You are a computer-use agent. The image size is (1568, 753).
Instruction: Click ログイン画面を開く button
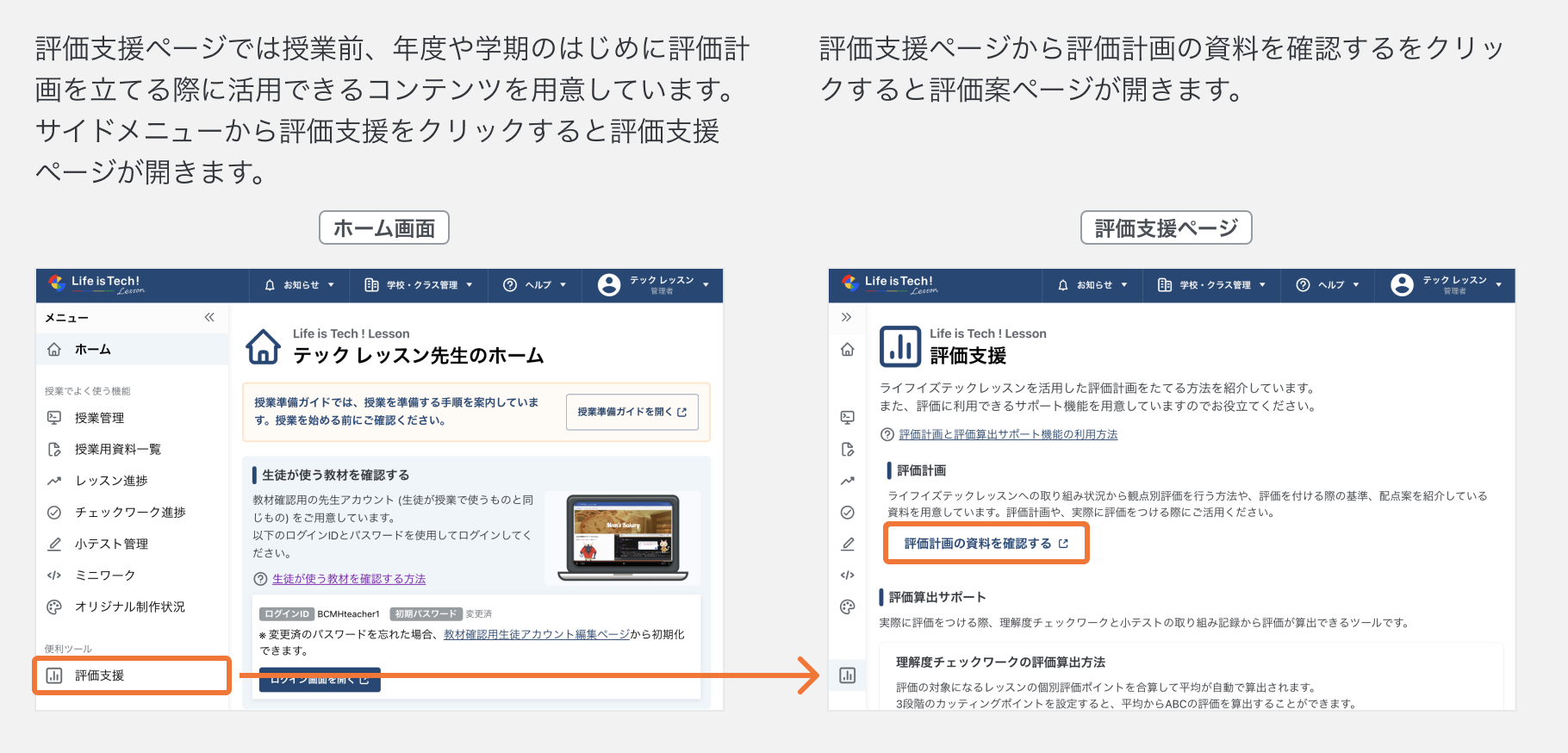(320, 679)
